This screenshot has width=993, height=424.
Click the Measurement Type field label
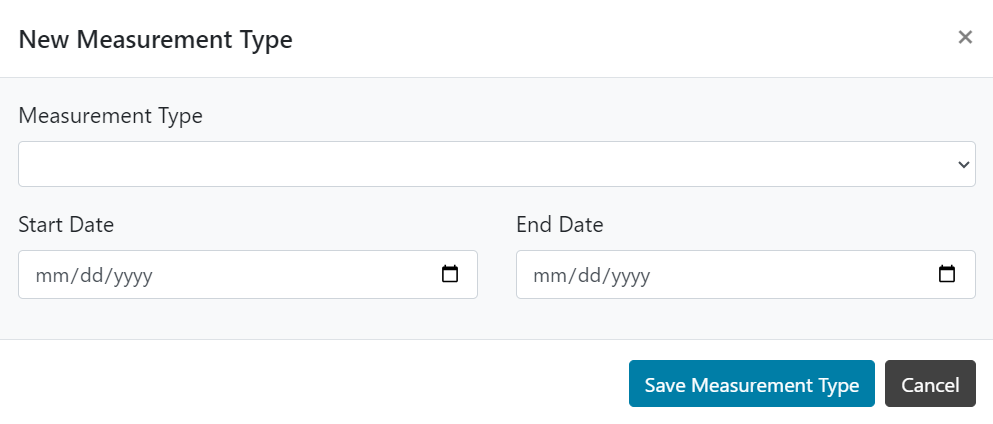(110, 116)
